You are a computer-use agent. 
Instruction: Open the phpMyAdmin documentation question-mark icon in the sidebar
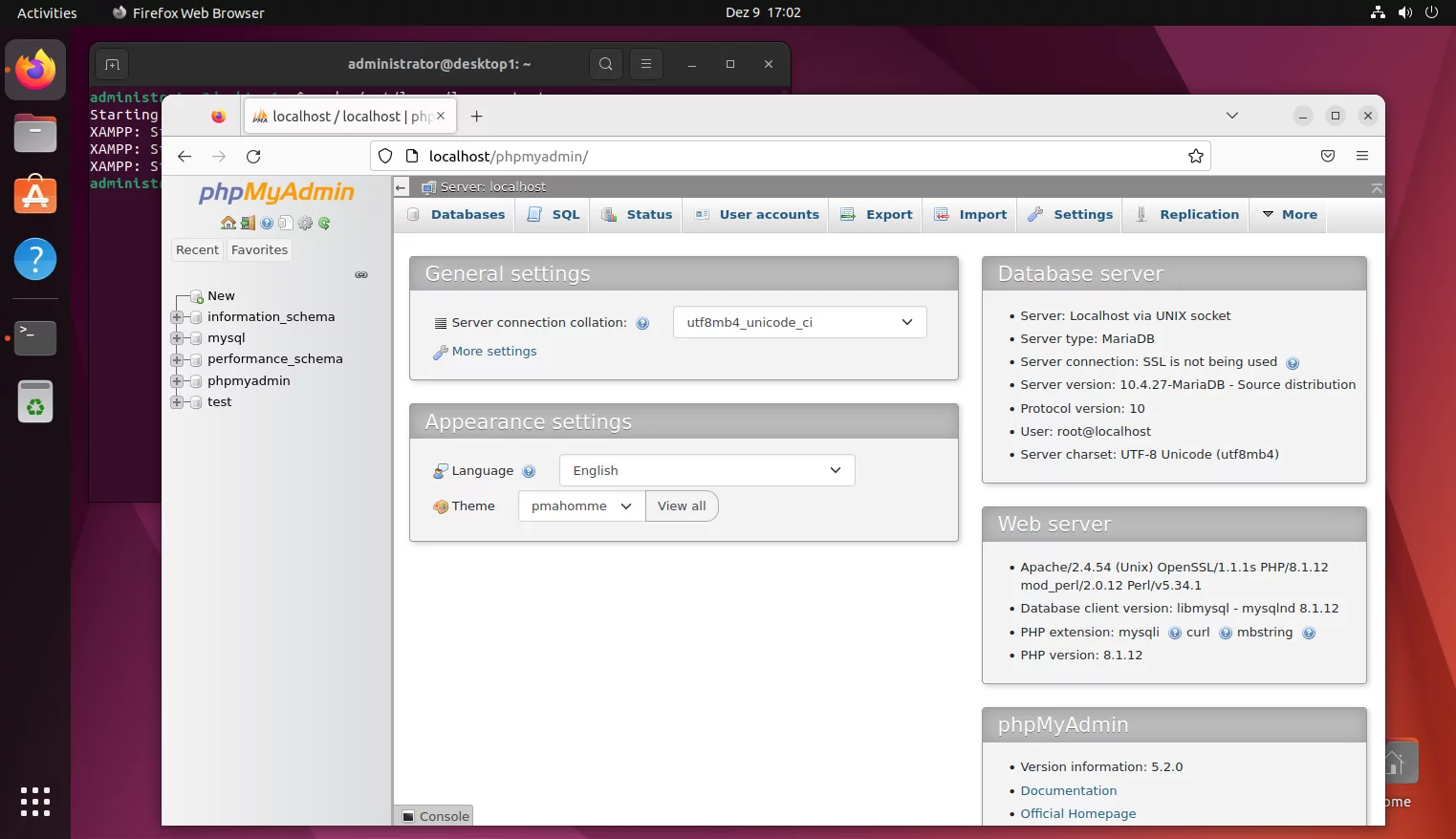[267, 223]
